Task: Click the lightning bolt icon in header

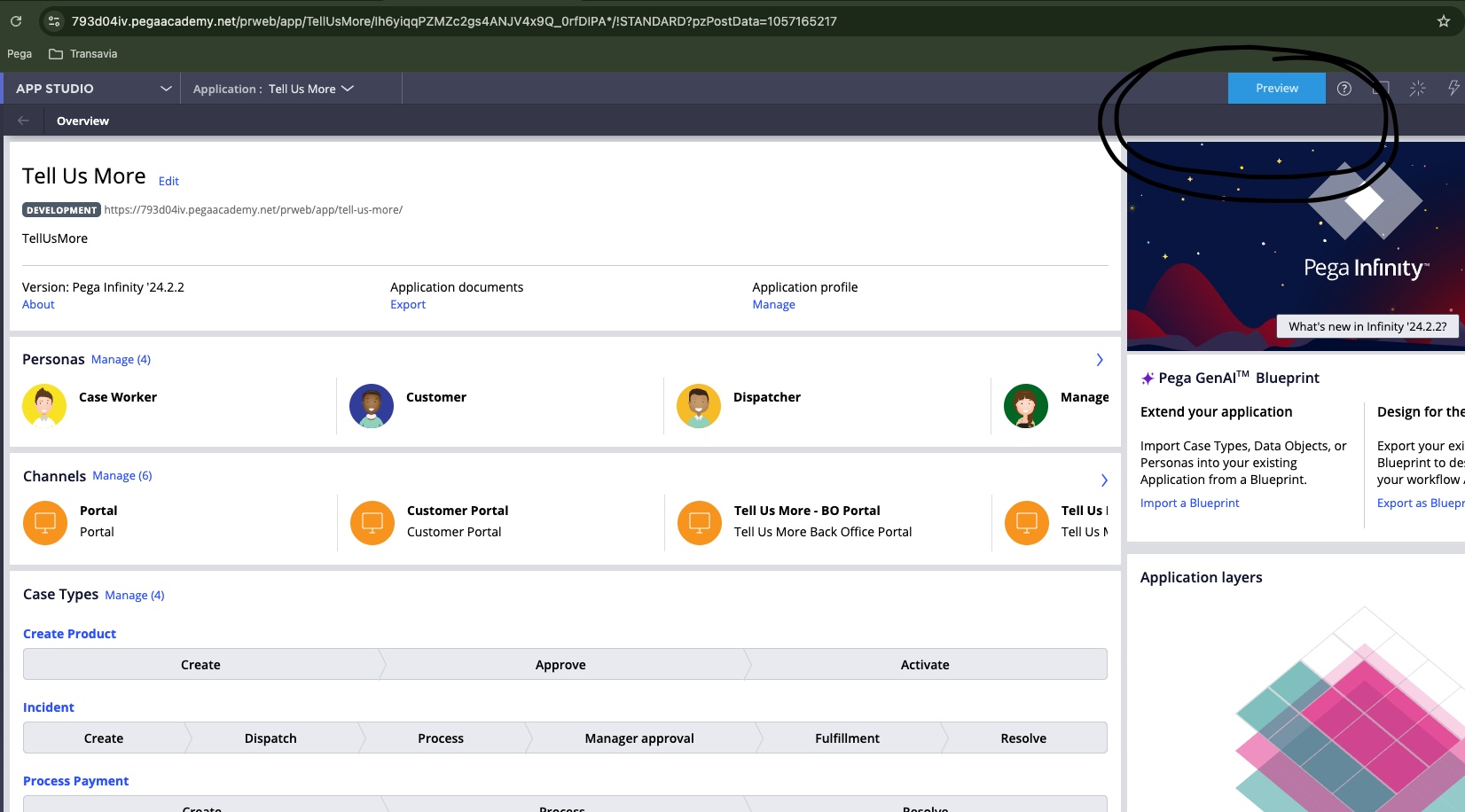Action: [x=1453, y=88]
